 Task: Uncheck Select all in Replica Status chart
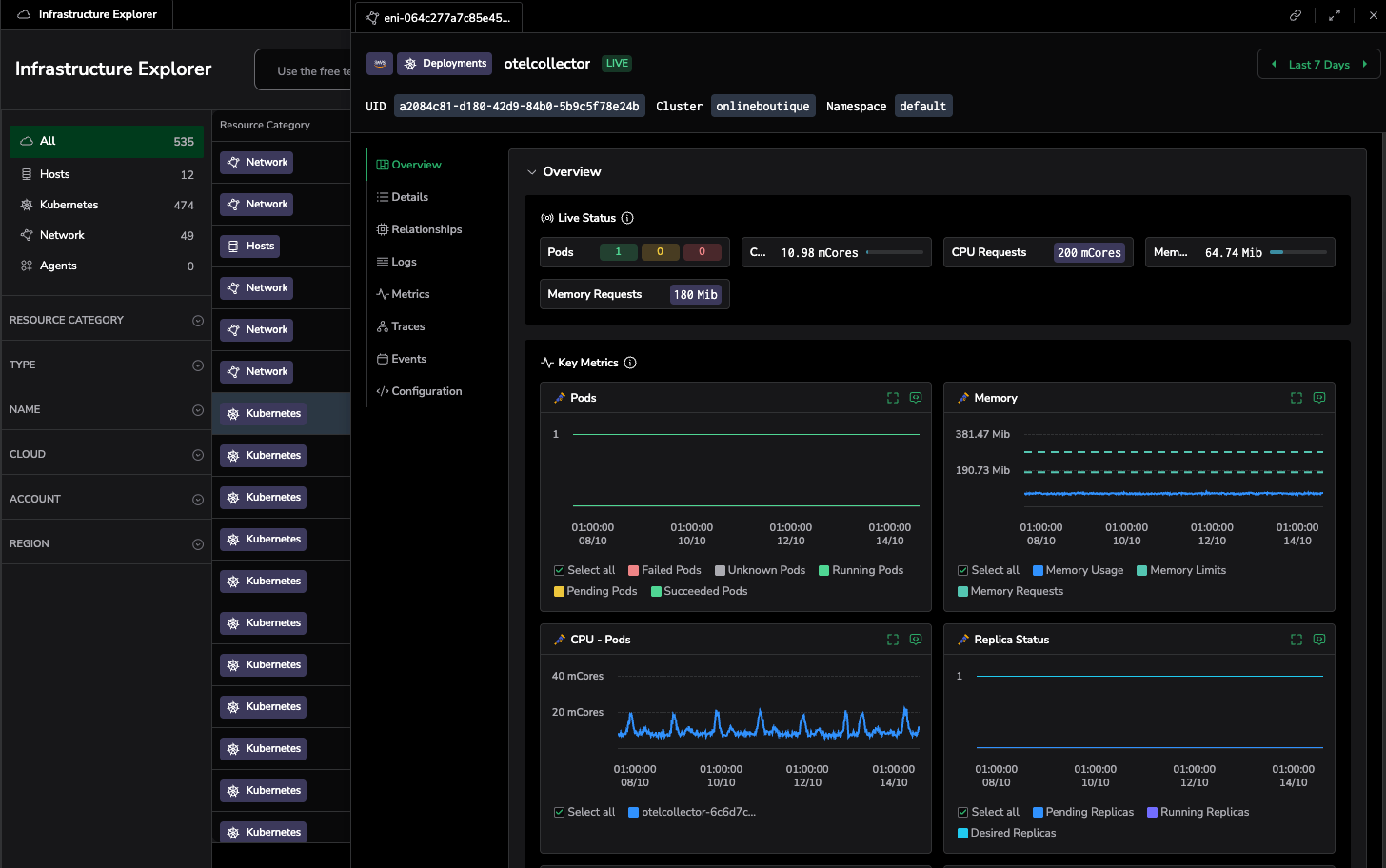(x=963, y=812)
